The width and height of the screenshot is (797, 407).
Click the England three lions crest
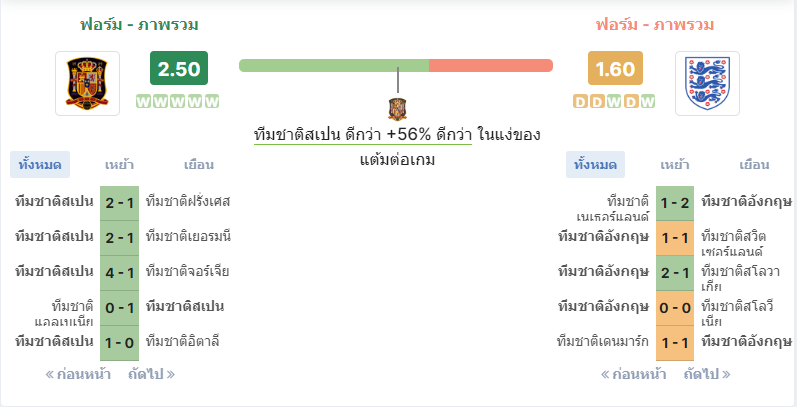(x=707, y=83)
